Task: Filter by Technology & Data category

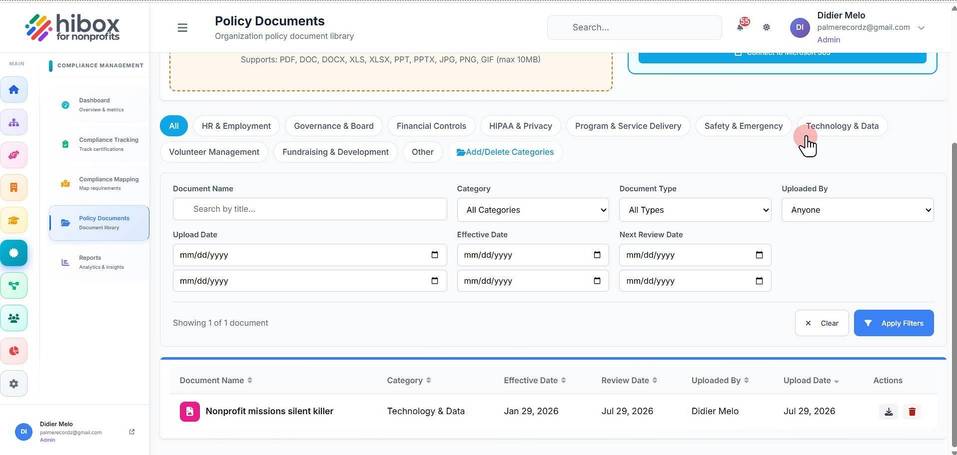Action: click(x=842, y=126)
